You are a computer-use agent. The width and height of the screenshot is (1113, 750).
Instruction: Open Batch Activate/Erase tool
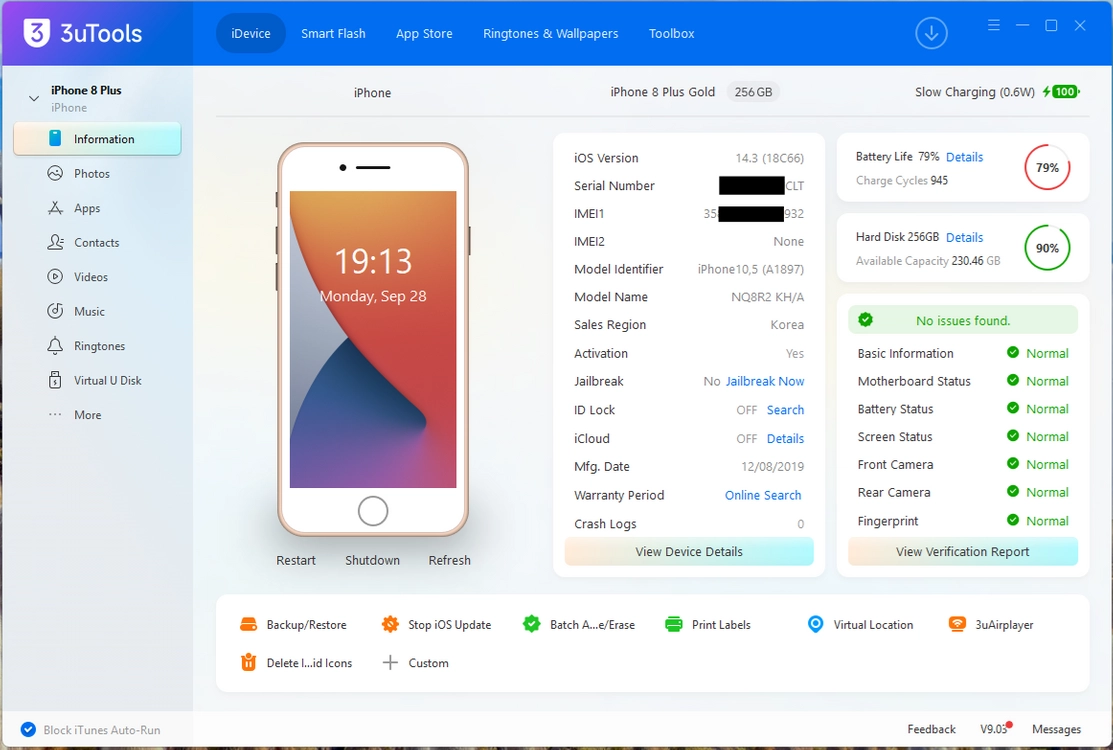[x=579, y=624]
